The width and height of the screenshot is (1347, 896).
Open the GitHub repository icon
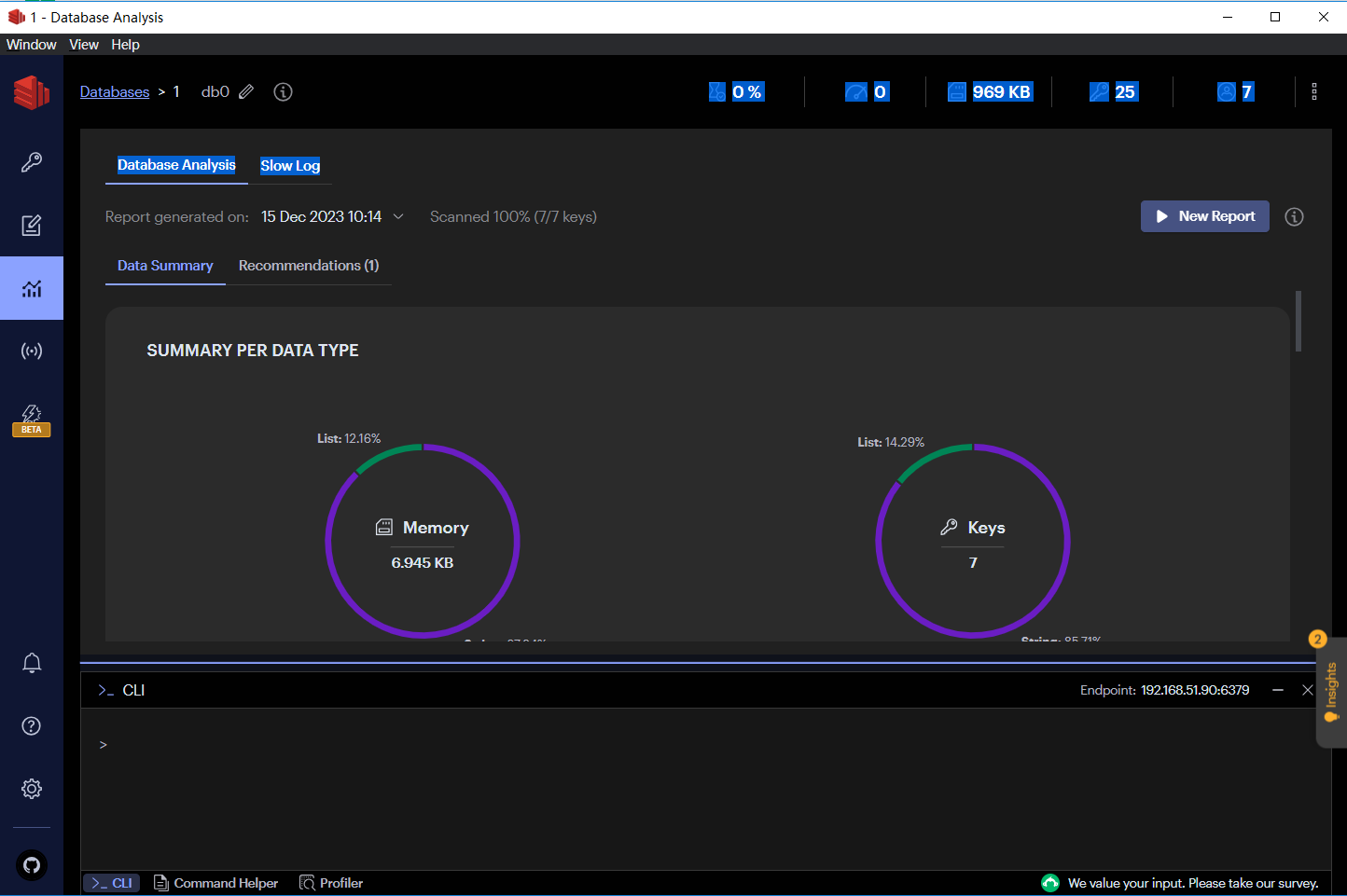[x=32, y=865]
